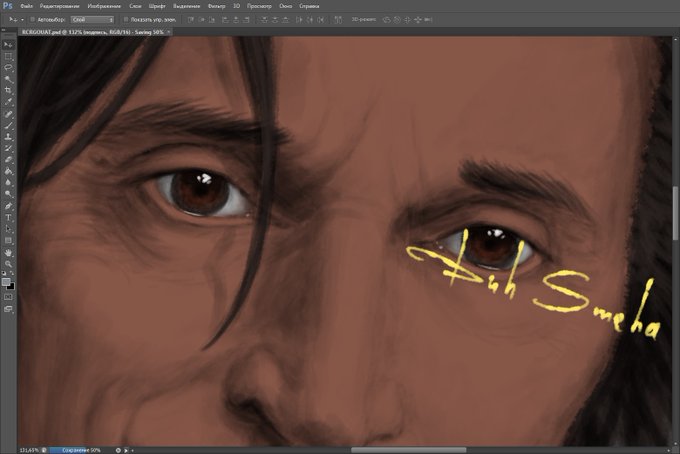Viewport: 680px width, 454px height.
Task: Open the Окно menu
Action: [x=285, y=6]
